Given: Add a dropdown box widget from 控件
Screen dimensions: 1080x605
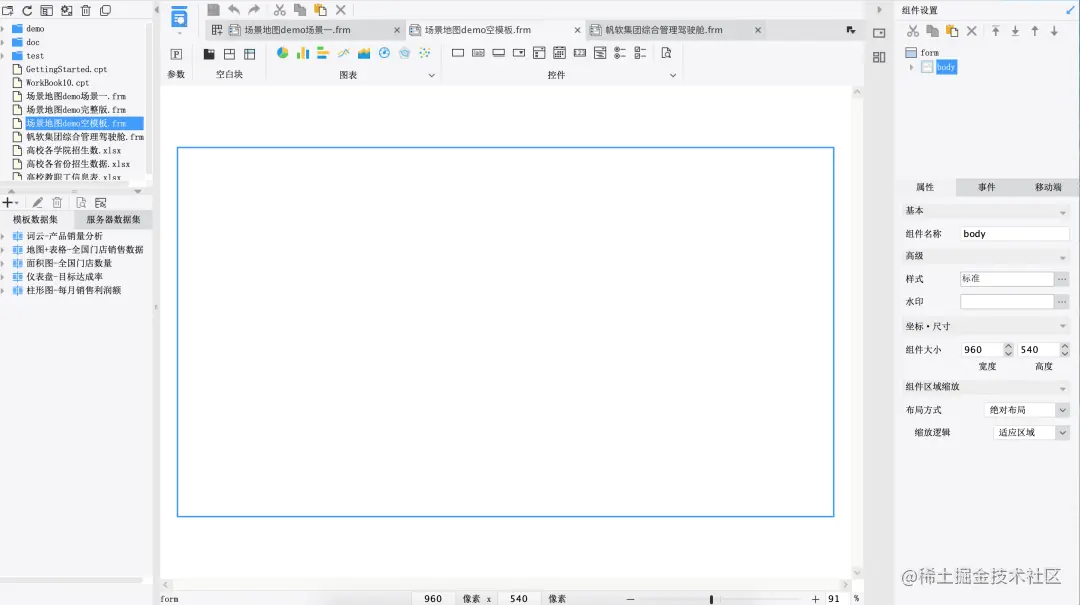Looking at the screenshot, I should coord(519,53).
